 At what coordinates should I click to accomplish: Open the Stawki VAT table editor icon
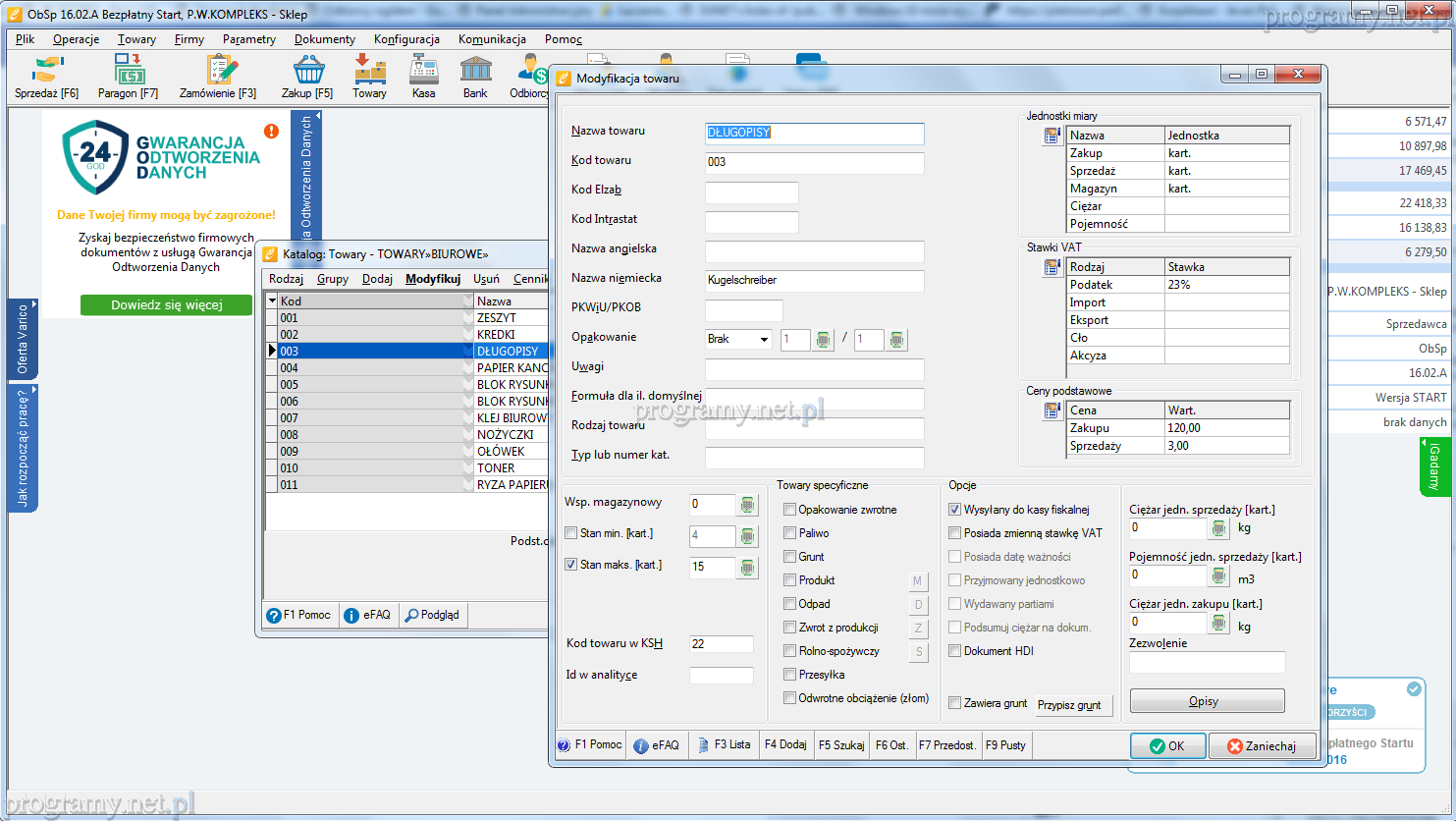tap(1052, 267)
